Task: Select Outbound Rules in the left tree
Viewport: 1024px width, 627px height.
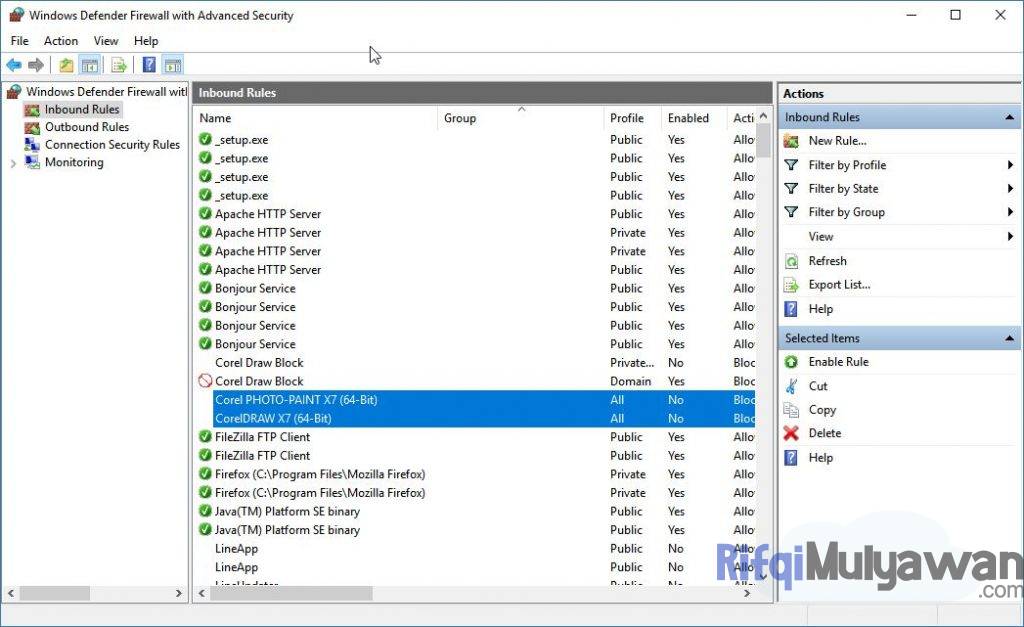Action: (x=88, y=126)
